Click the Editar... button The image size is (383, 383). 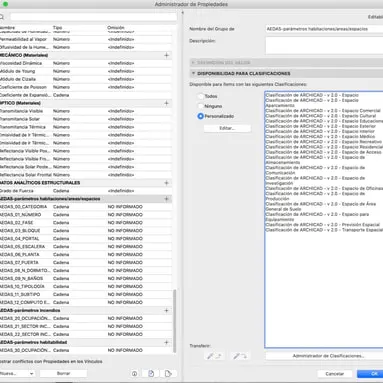(227, 128)
